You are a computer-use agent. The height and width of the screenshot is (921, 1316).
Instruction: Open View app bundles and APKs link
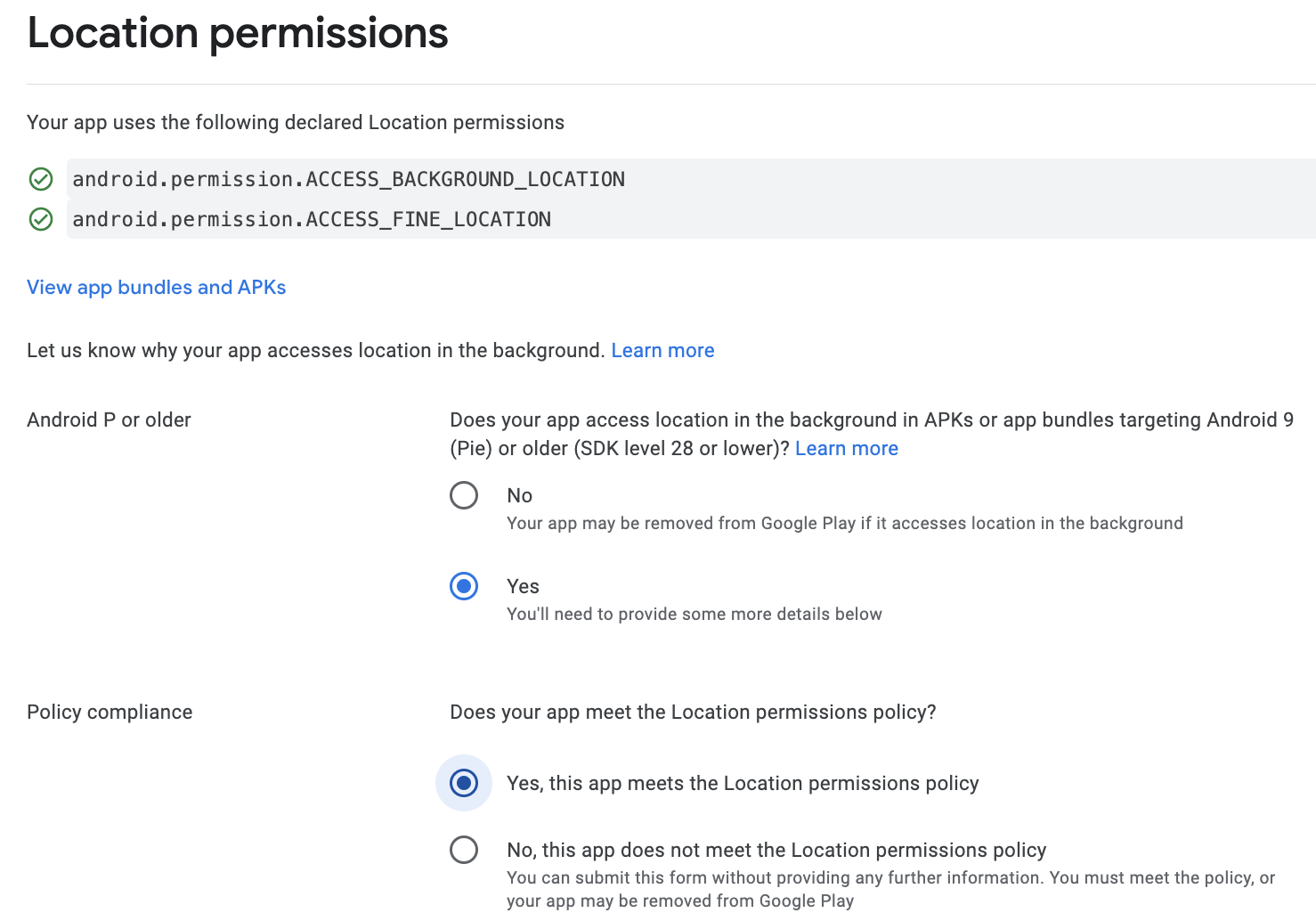pyautogui.click(x=156, y=288)
